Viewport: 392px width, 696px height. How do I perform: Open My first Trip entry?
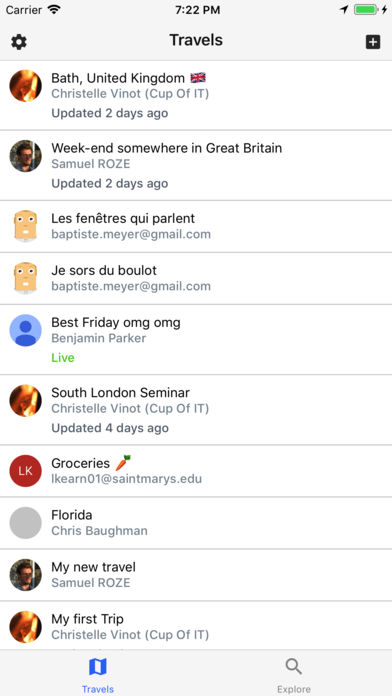[196, 626]
